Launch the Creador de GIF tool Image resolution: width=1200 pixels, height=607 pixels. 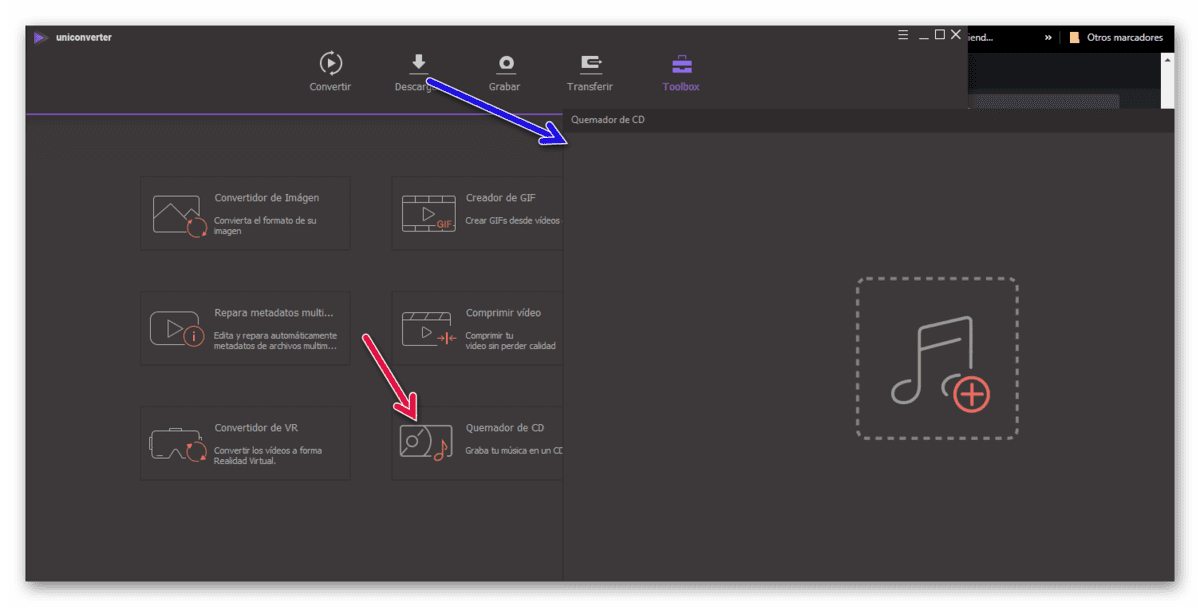pyautogui.click(x=477, y=213)
